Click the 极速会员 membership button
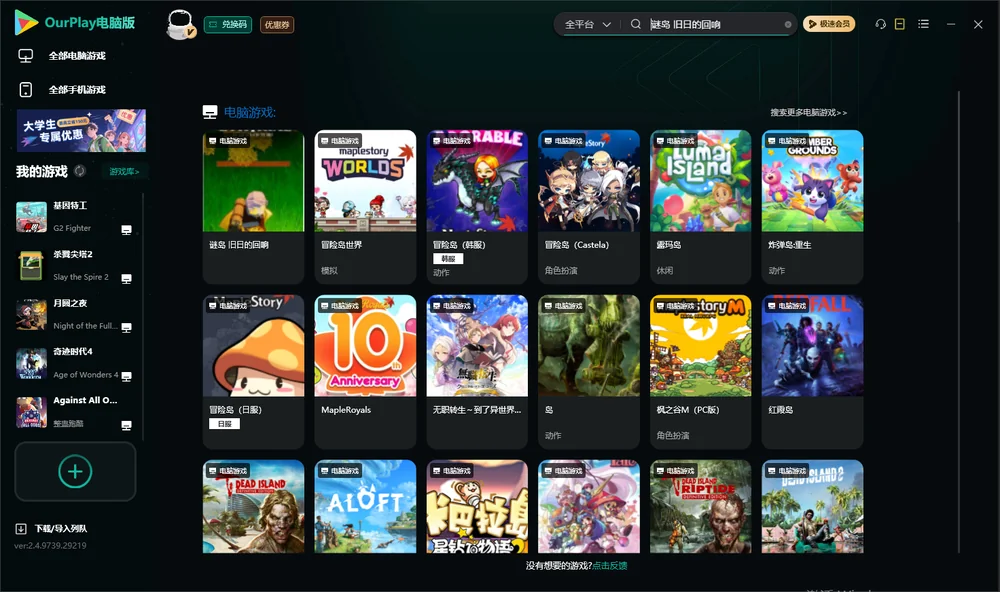The width and height of the screenshot is (1000, 592). pos(829,24)
